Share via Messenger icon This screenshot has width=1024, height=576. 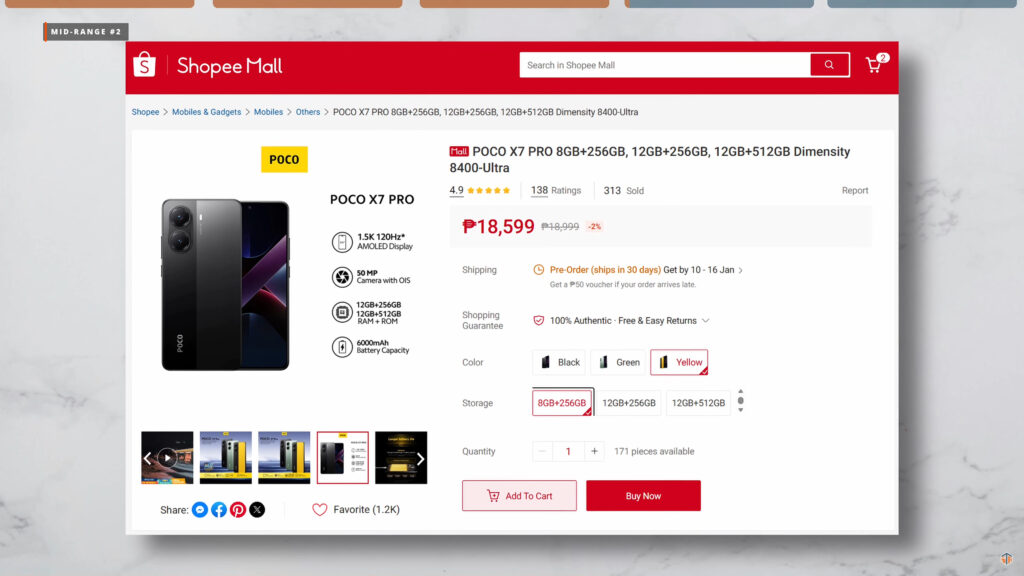[200, 510]
